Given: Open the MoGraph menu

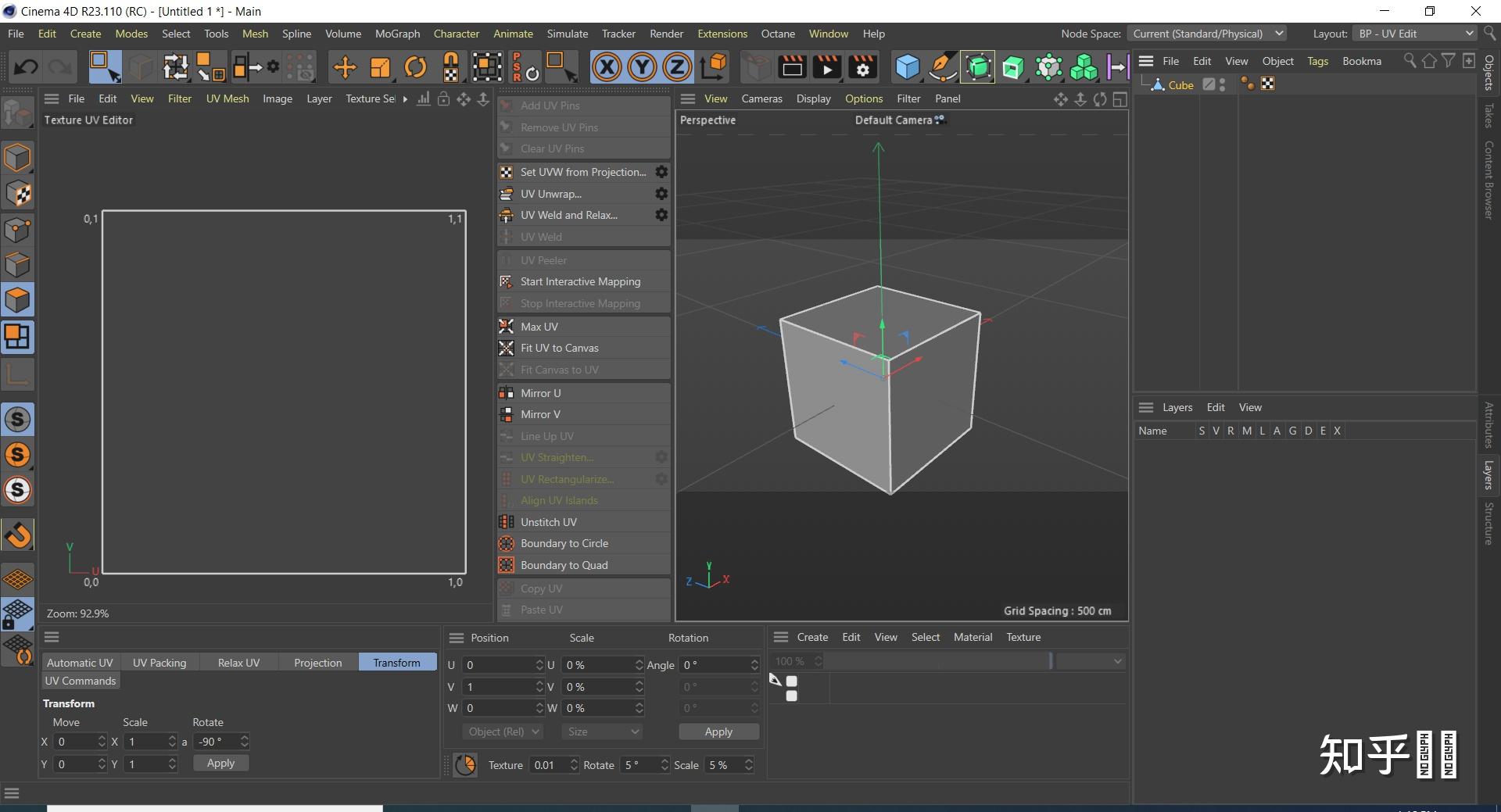Looking at the screenshot, I should (397, 34).
